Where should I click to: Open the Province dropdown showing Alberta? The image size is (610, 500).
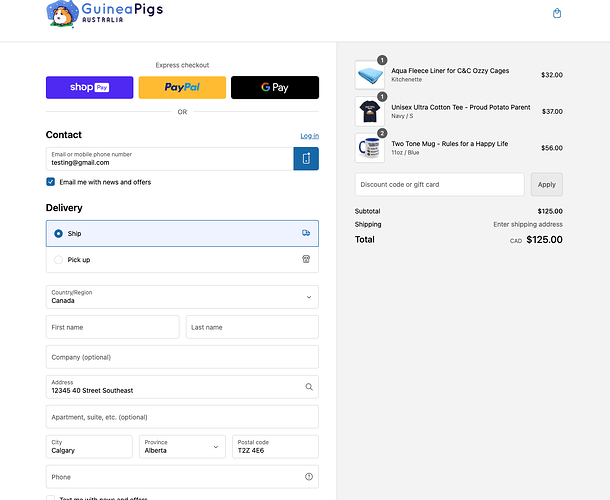182,447
